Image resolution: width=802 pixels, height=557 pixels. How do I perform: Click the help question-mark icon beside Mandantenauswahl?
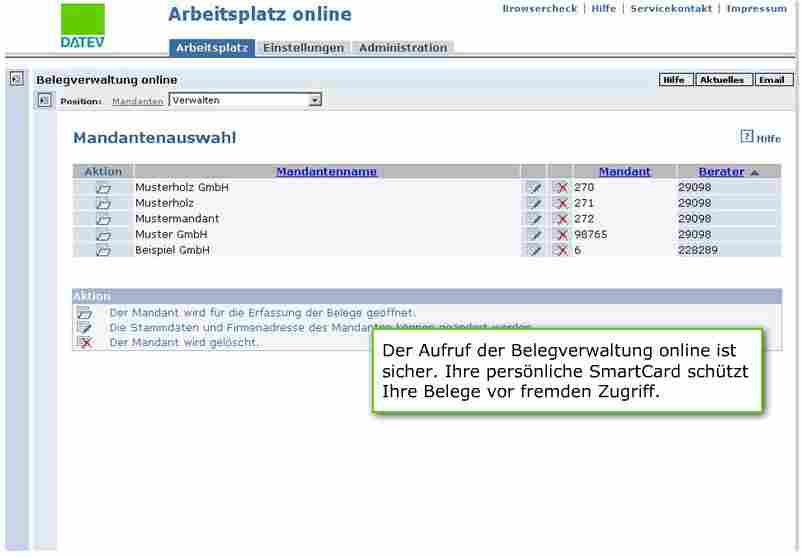746,137
